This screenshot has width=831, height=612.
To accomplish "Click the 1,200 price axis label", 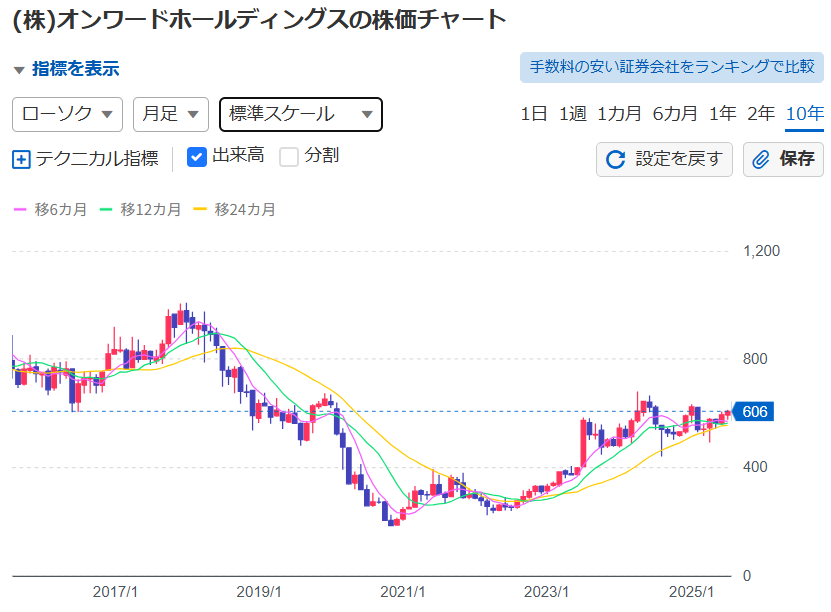I will 761,251.
